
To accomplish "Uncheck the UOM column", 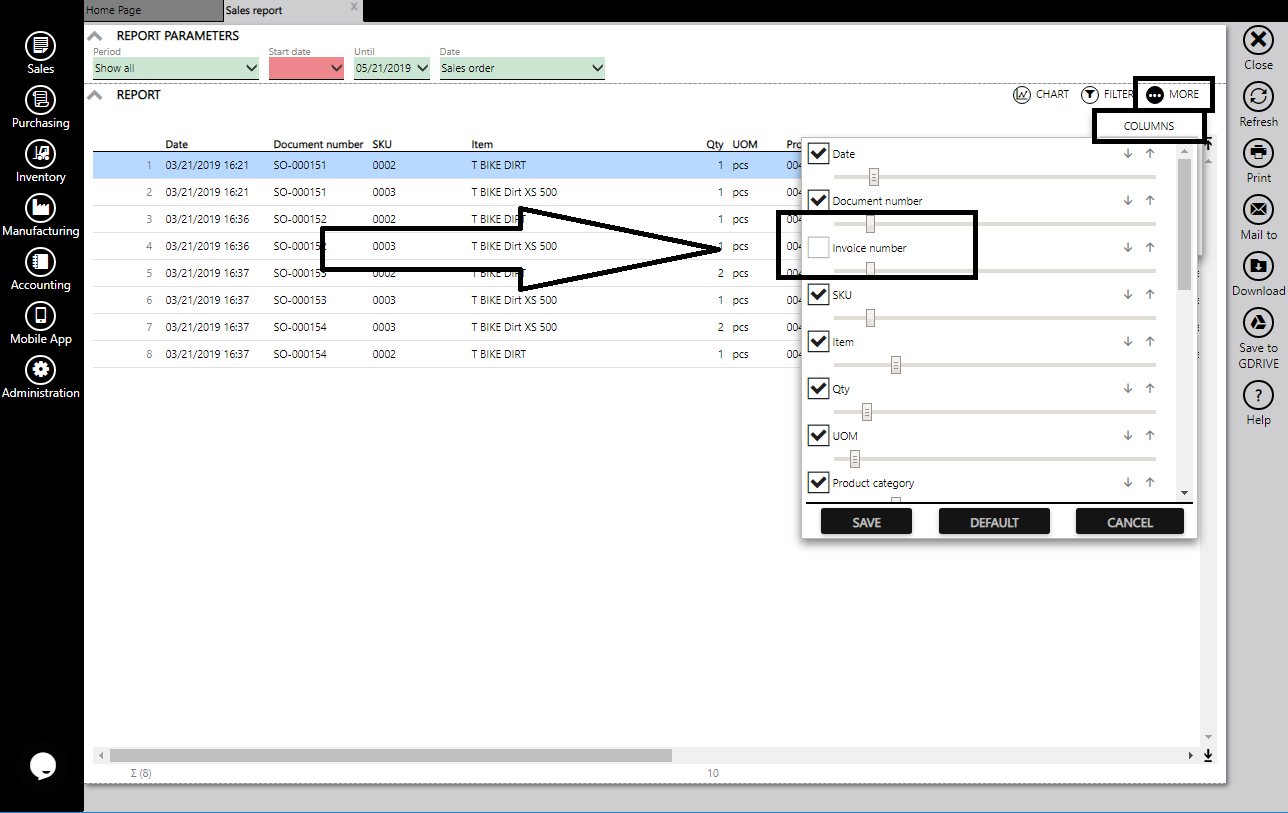I will (818, 435).
